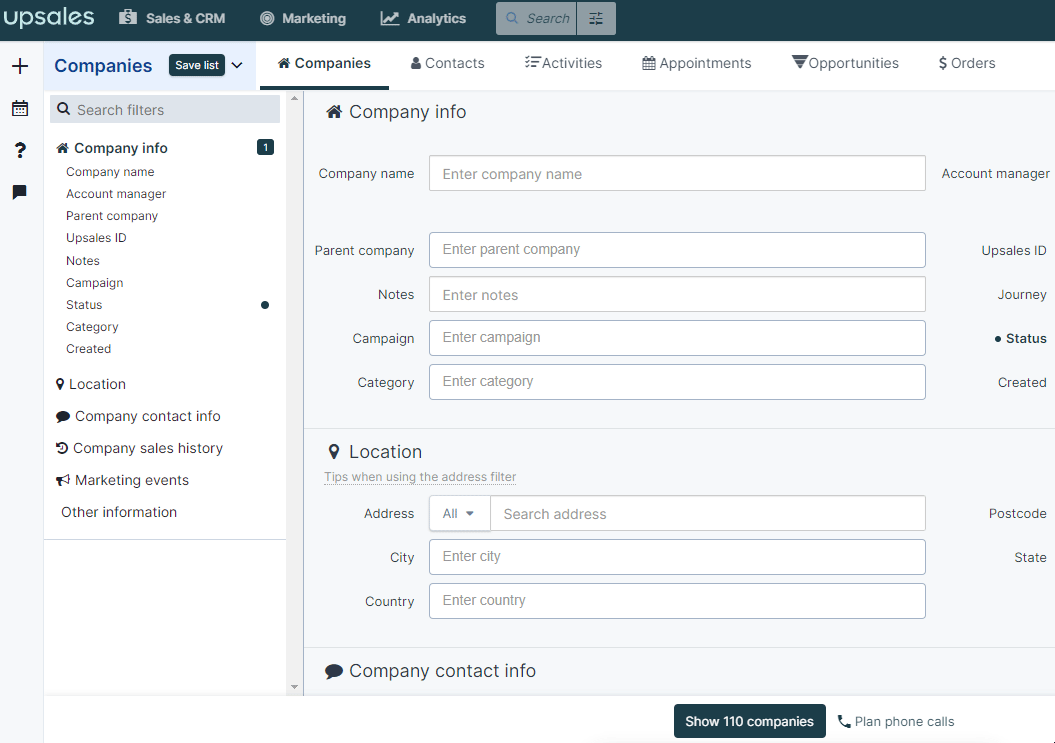Click the house icon beside Company info heading
Screen dimensions: 1055x743
pyautogui.click(x=334, y=112)
